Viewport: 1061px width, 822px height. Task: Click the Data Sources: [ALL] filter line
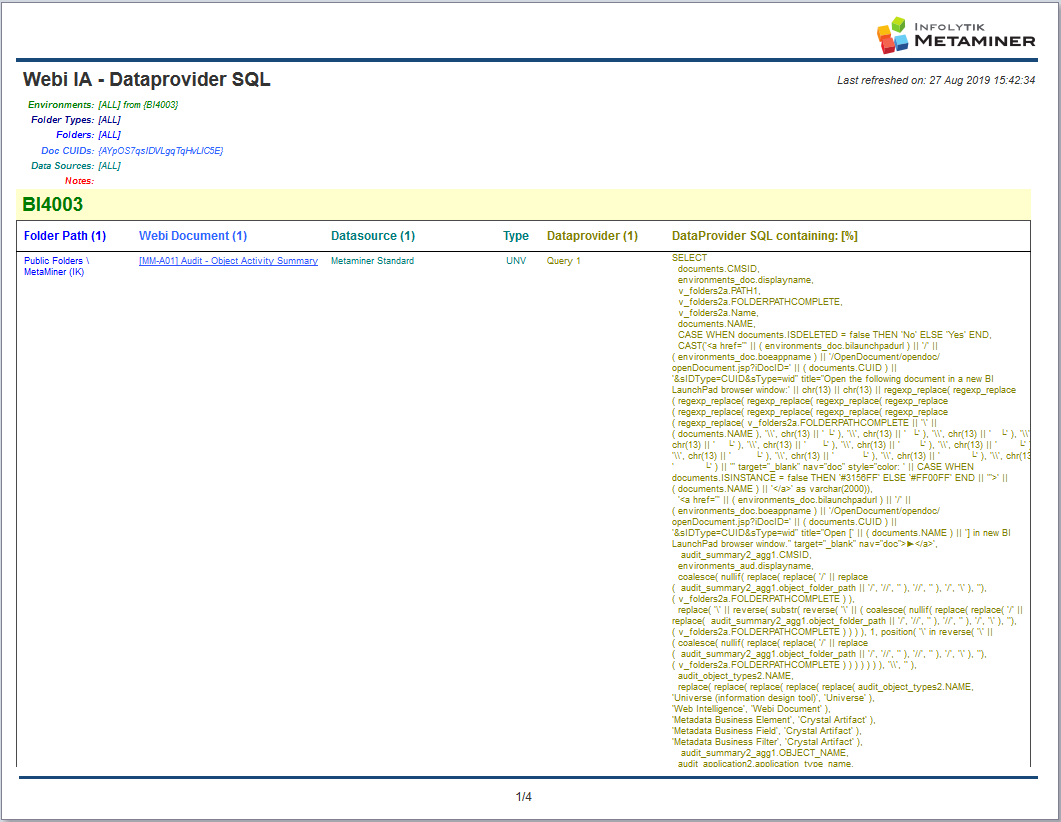click(76, 166)
